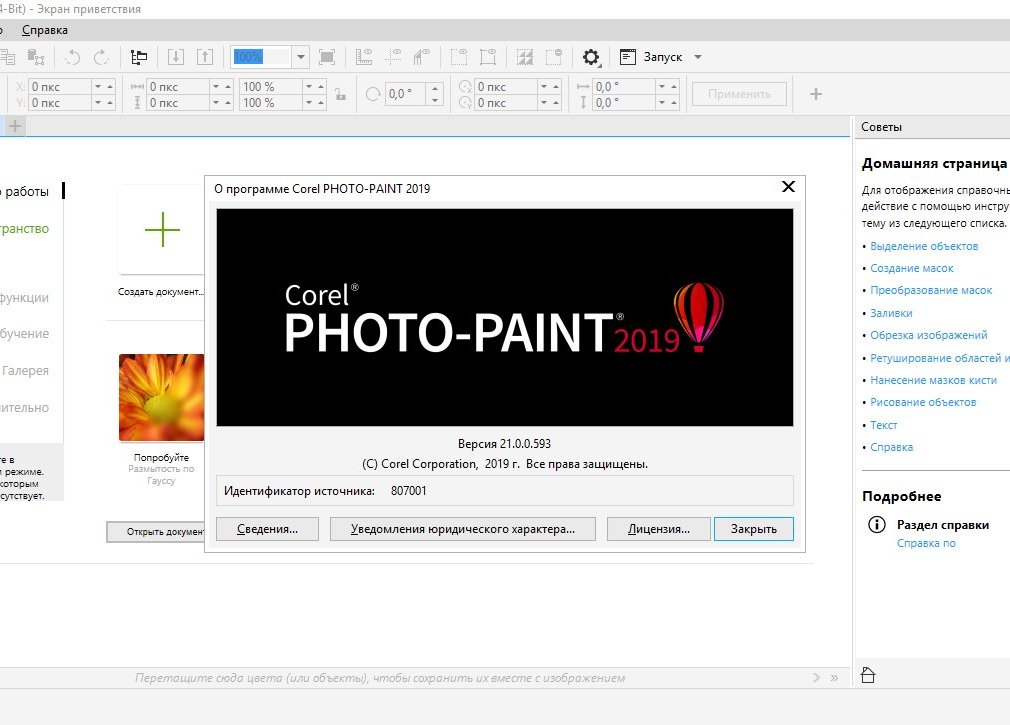The width and height of the screenshot is (1010, 725).
Task: Click the plus icon right of Применить
Action: click(815, 94)
